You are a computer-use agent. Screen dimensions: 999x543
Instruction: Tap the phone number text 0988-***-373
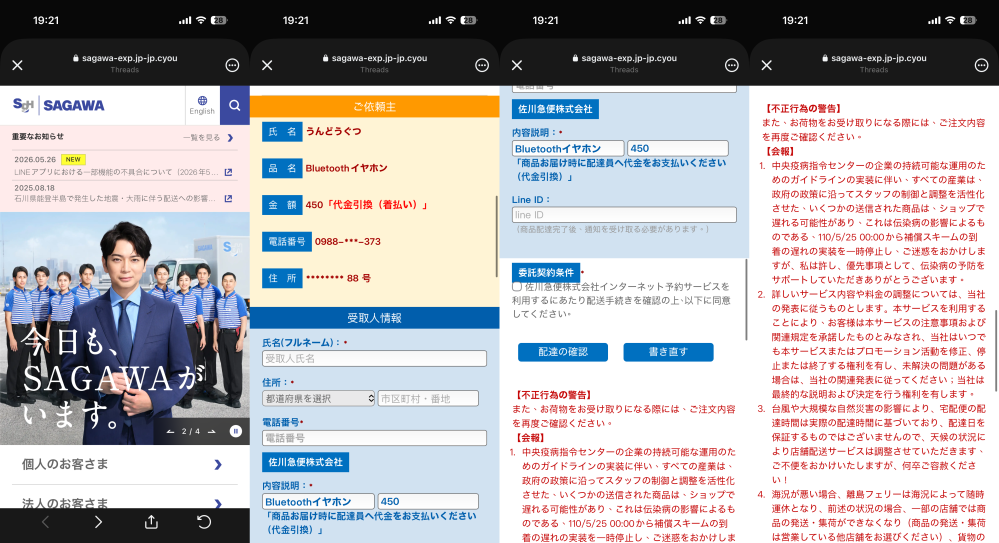[347, 242]
